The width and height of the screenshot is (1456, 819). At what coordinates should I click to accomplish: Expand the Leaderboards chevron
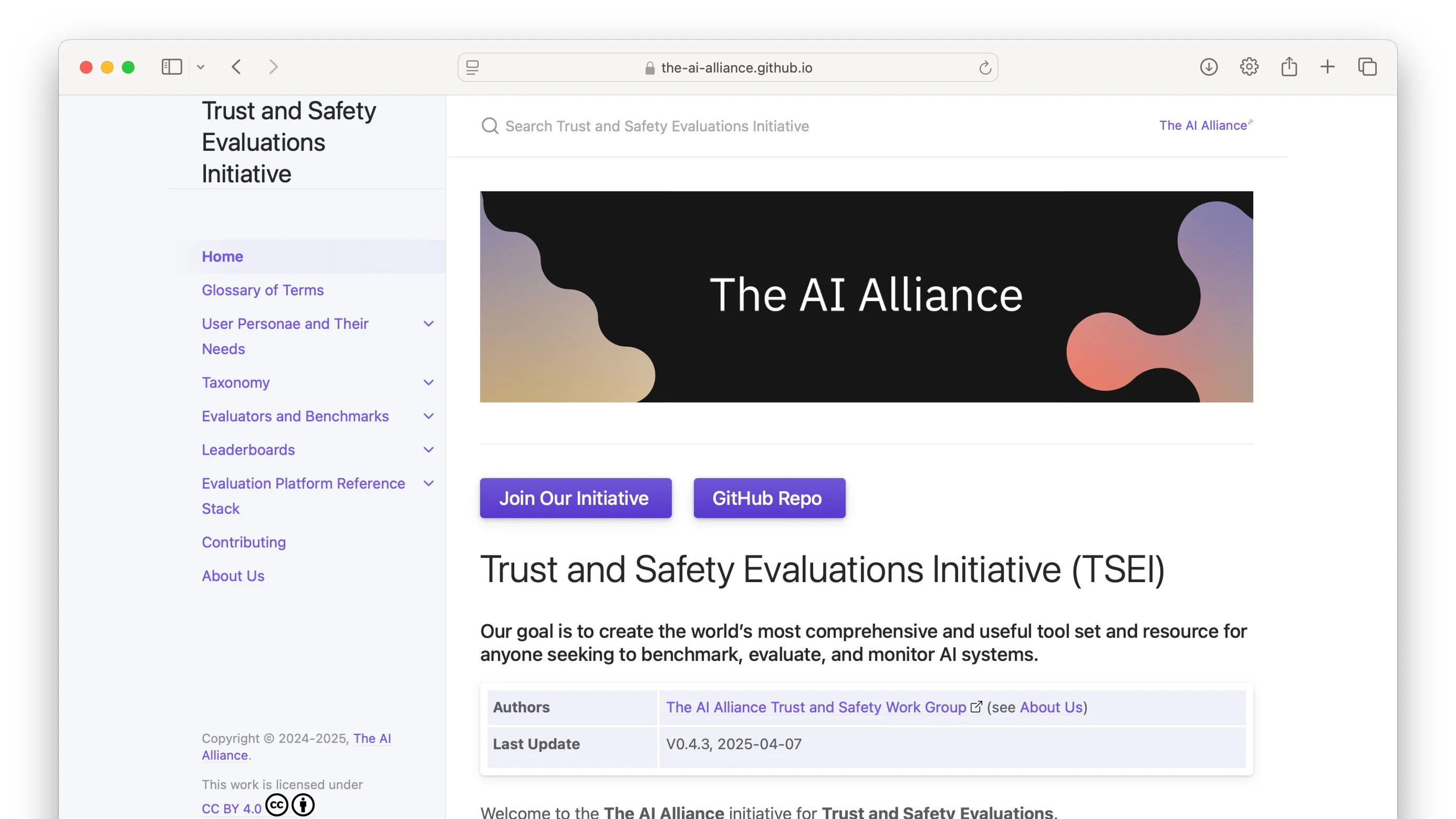[x=429, y=450]
